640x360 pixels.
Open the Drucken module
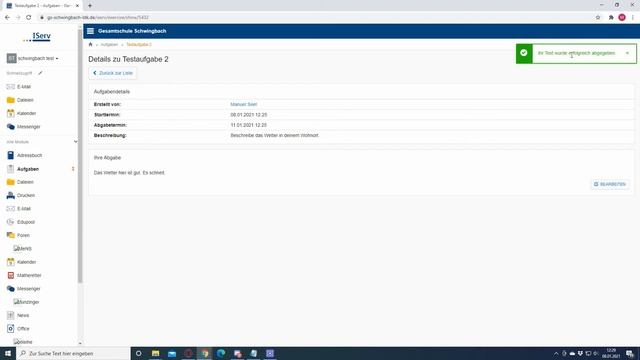(x=26, y=196)
